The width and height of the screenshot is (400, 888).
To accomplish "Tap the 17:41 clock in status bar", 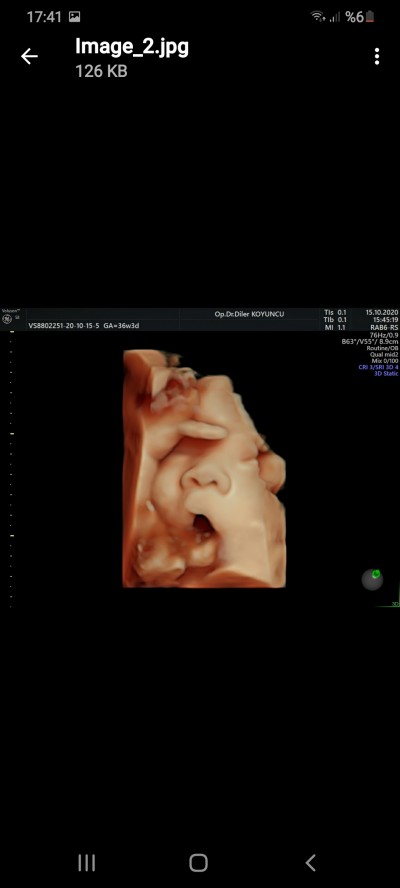I will 44,17.
